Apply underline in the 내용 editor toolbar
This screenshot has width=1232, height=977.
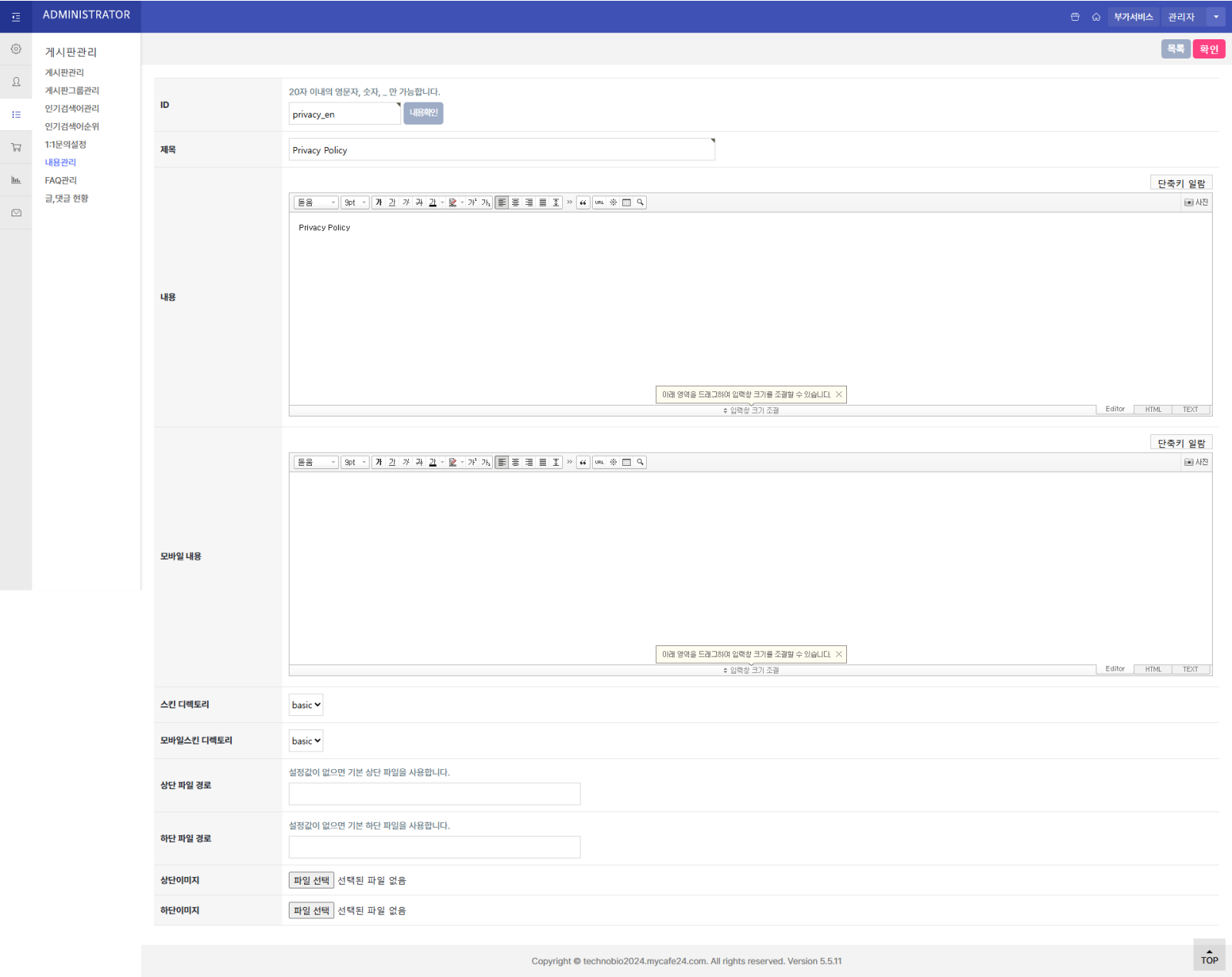(392, 202)
